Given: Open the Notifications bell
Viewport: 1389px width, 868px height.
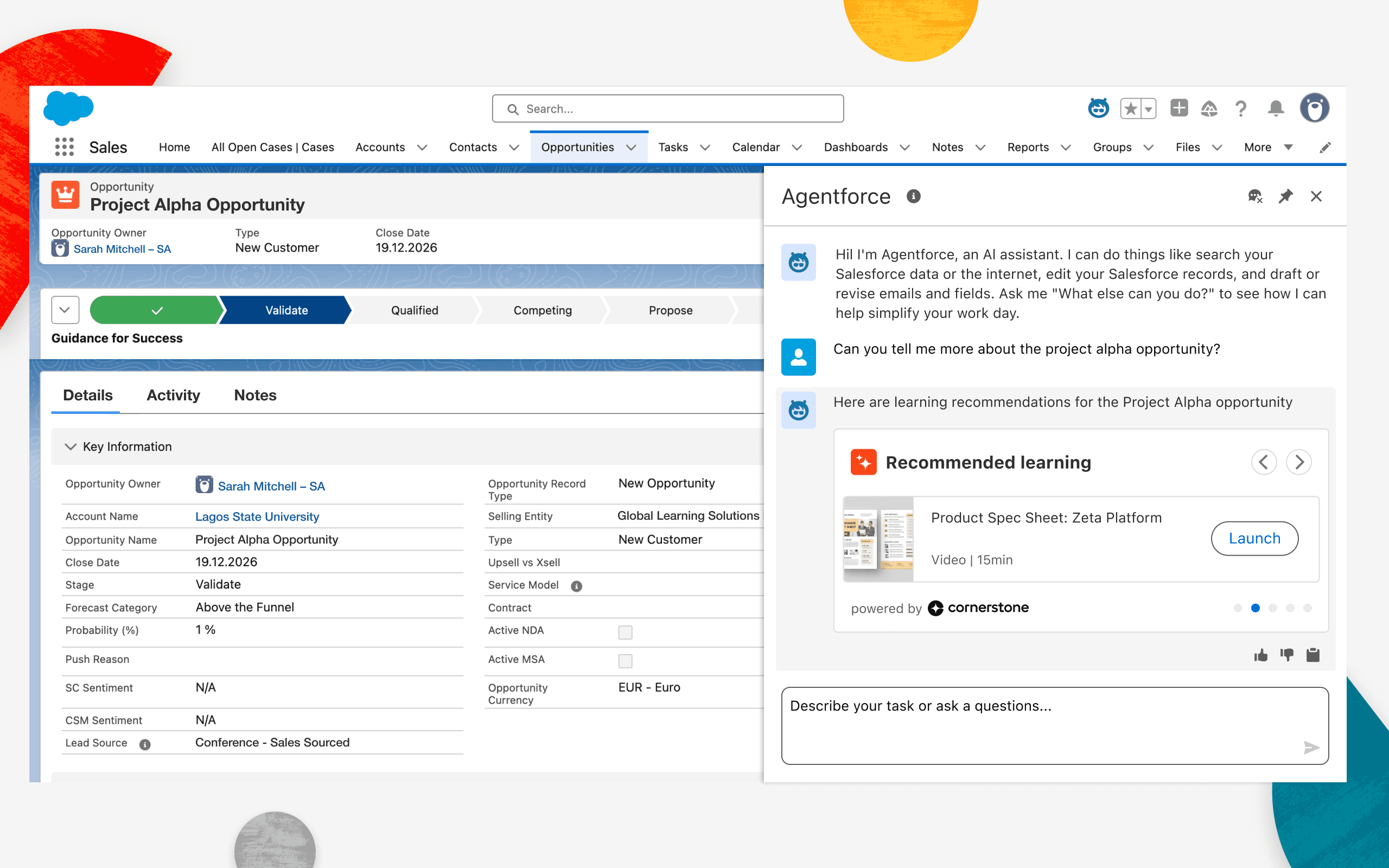Looking at the screenshot, I should (1276, 108).
